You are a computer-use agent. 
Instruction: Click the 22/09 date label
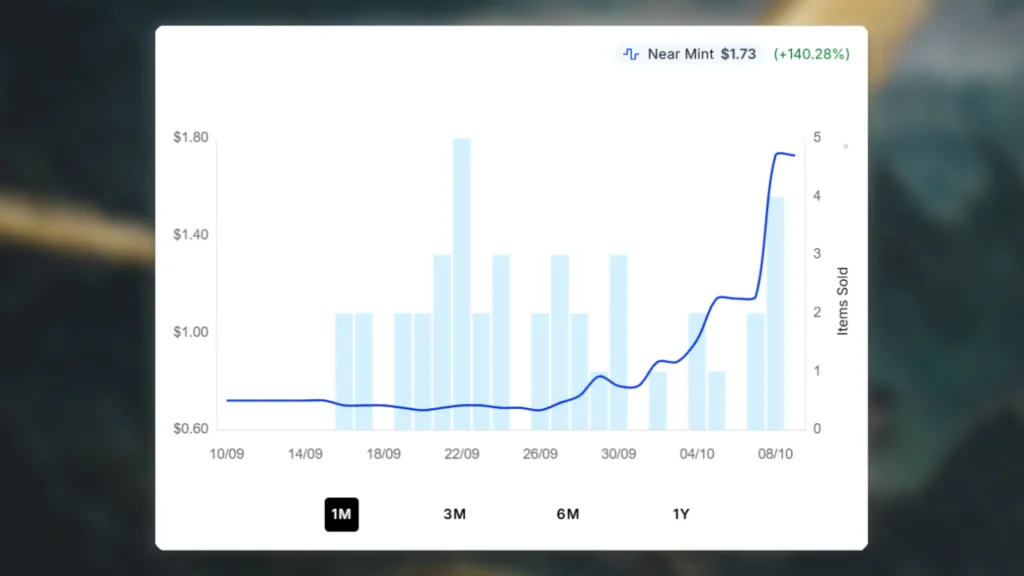click(x=462, y=454)
